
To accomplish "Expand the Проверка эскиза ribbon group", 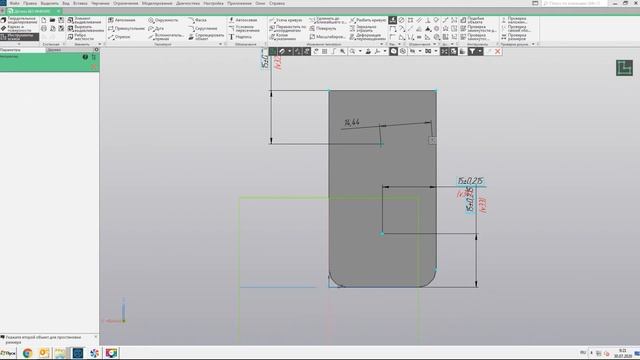I will (x=533, y=44).
